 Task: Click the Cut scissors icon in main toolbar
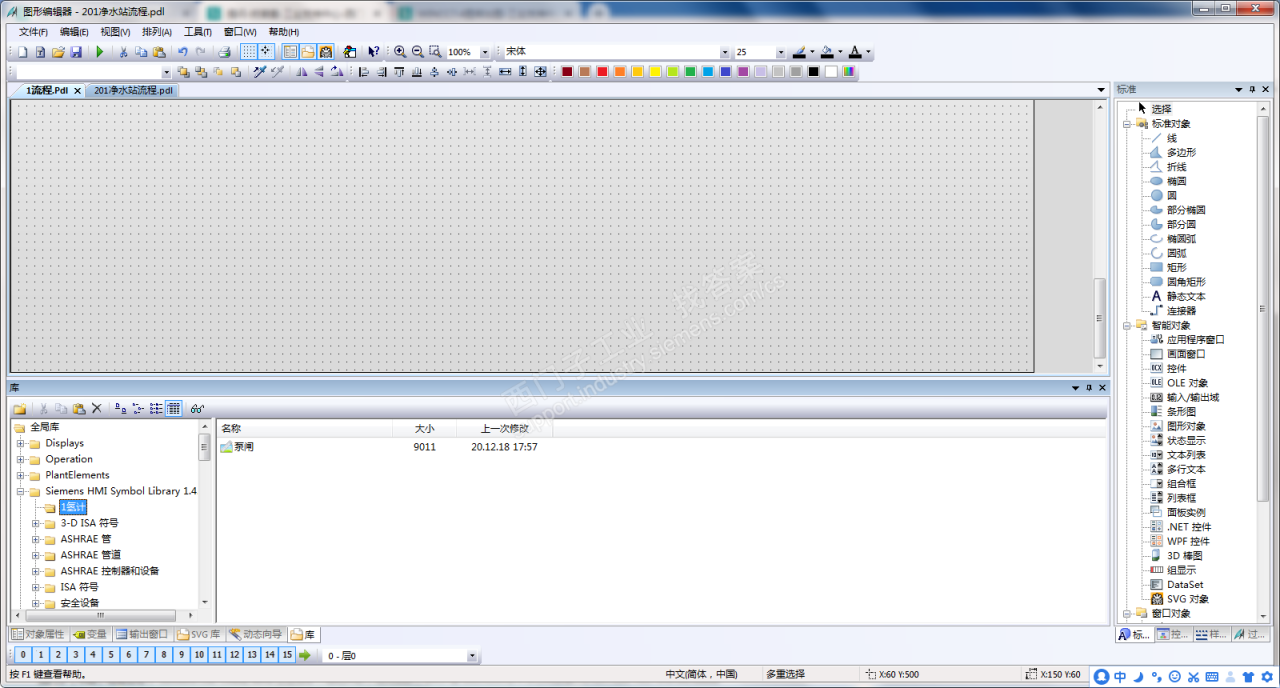[x=124, y=52]
